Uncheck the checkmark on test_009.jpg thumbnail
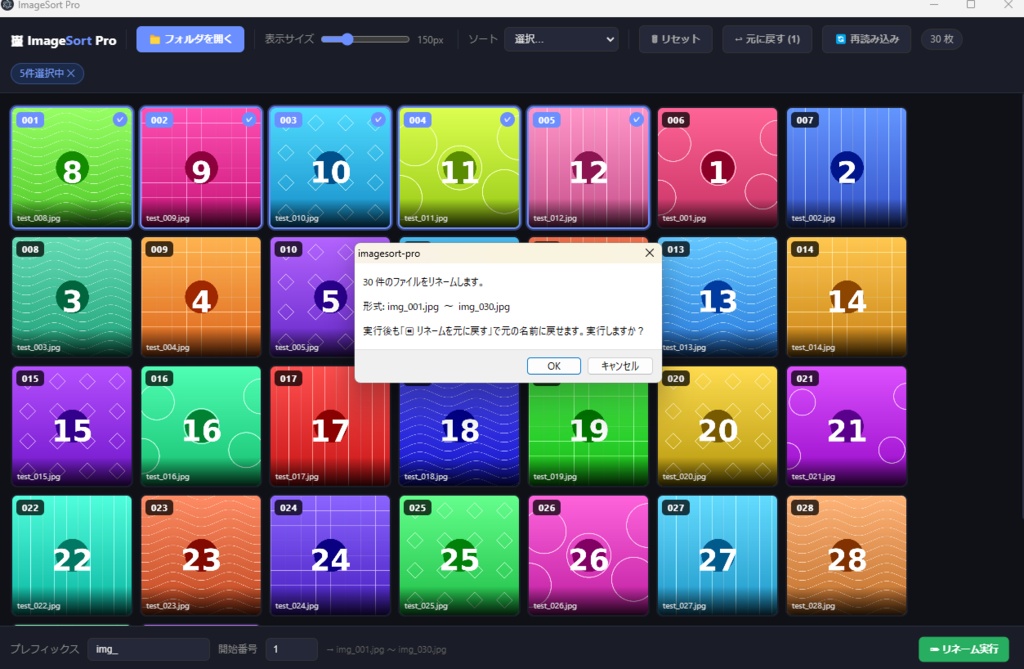The width and height of the screenshot is (1024, 669). 249,119
